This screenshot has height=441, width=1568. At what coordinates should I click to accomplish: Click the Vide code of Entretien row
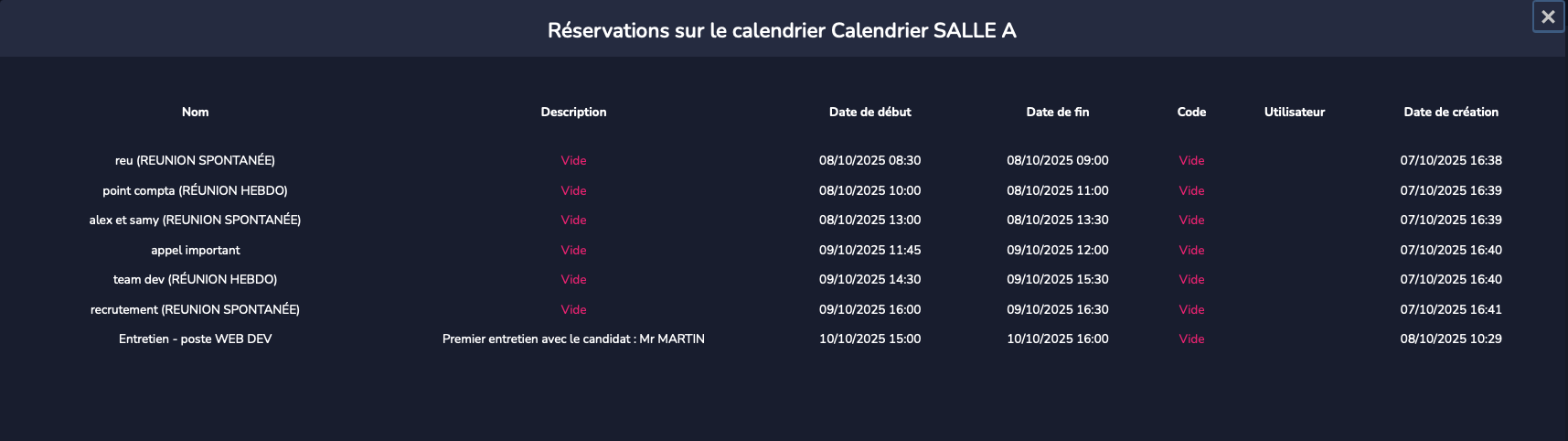pos(1191,339)
